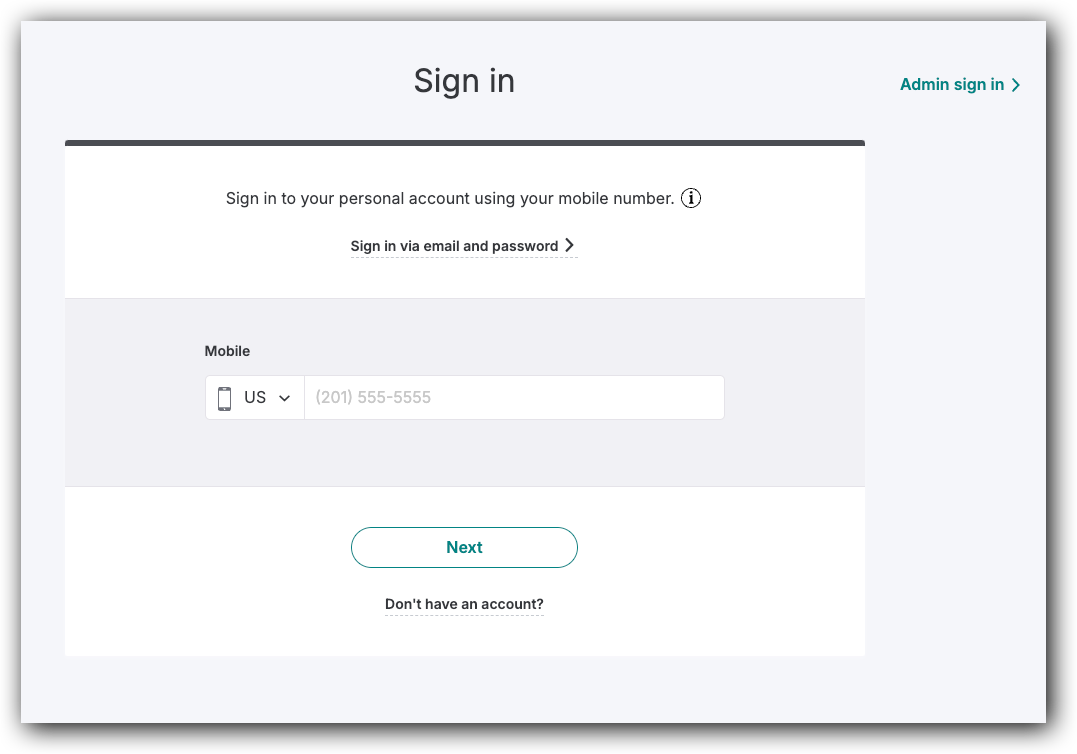Select the smartphone icon in country selector
The image size is (1077, 754).
(x=224, y=397)
